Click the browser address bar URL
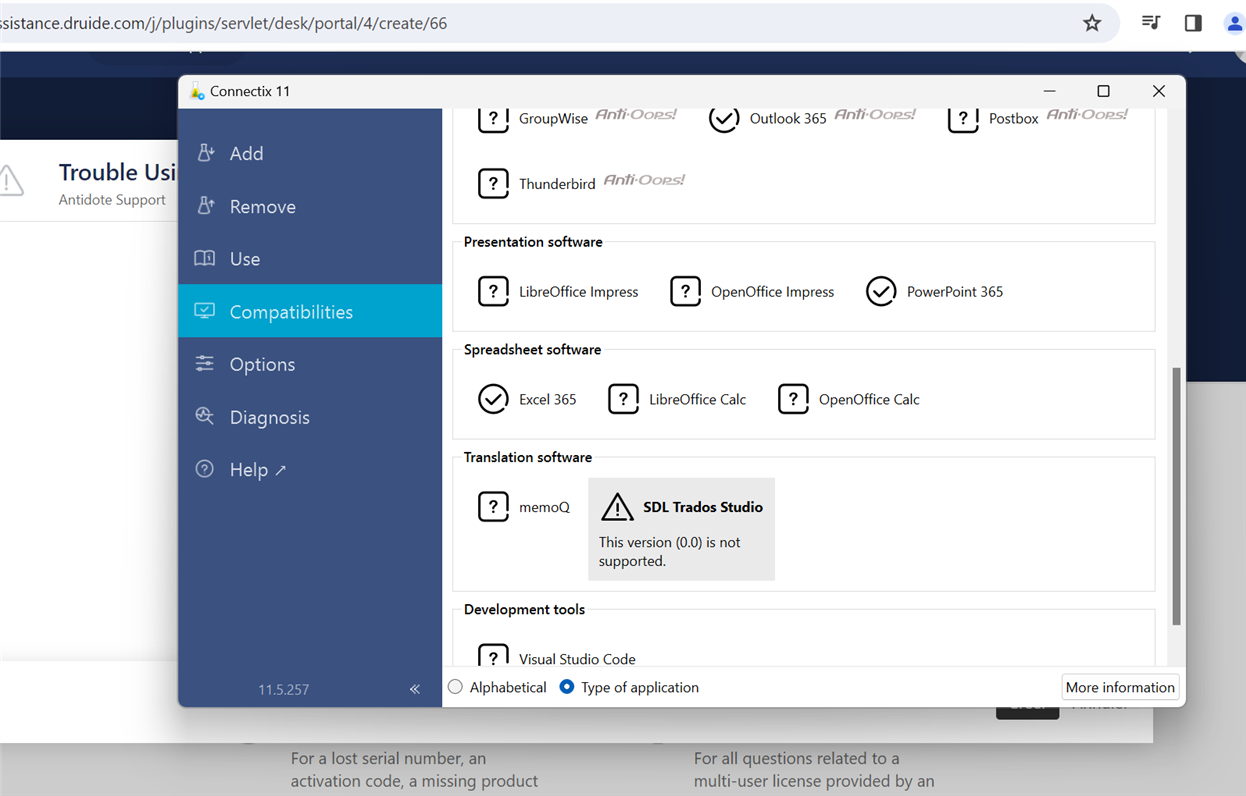This screenshot has width=1246, height=796. 223,23
